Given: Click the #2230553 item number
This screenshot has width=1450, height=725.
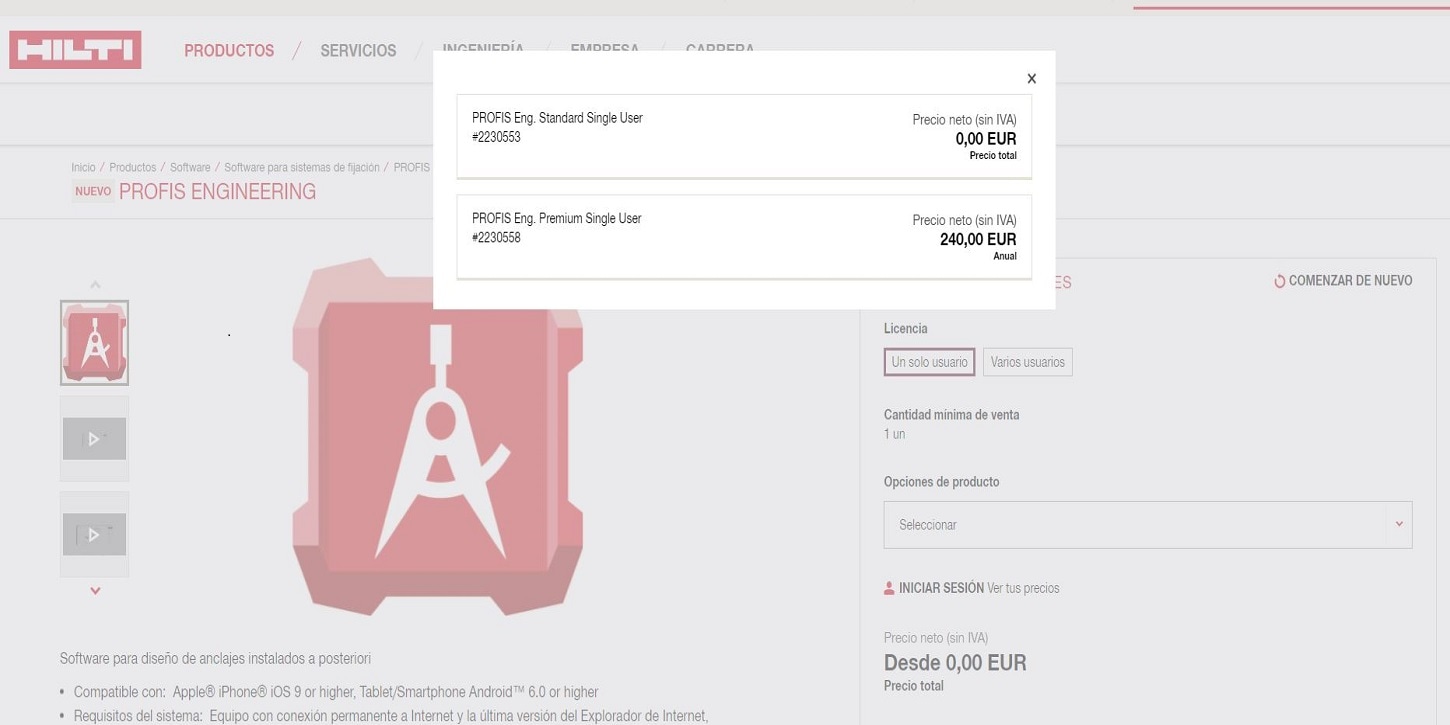Looking at the screenshot, I should click(x=496, y=137).
